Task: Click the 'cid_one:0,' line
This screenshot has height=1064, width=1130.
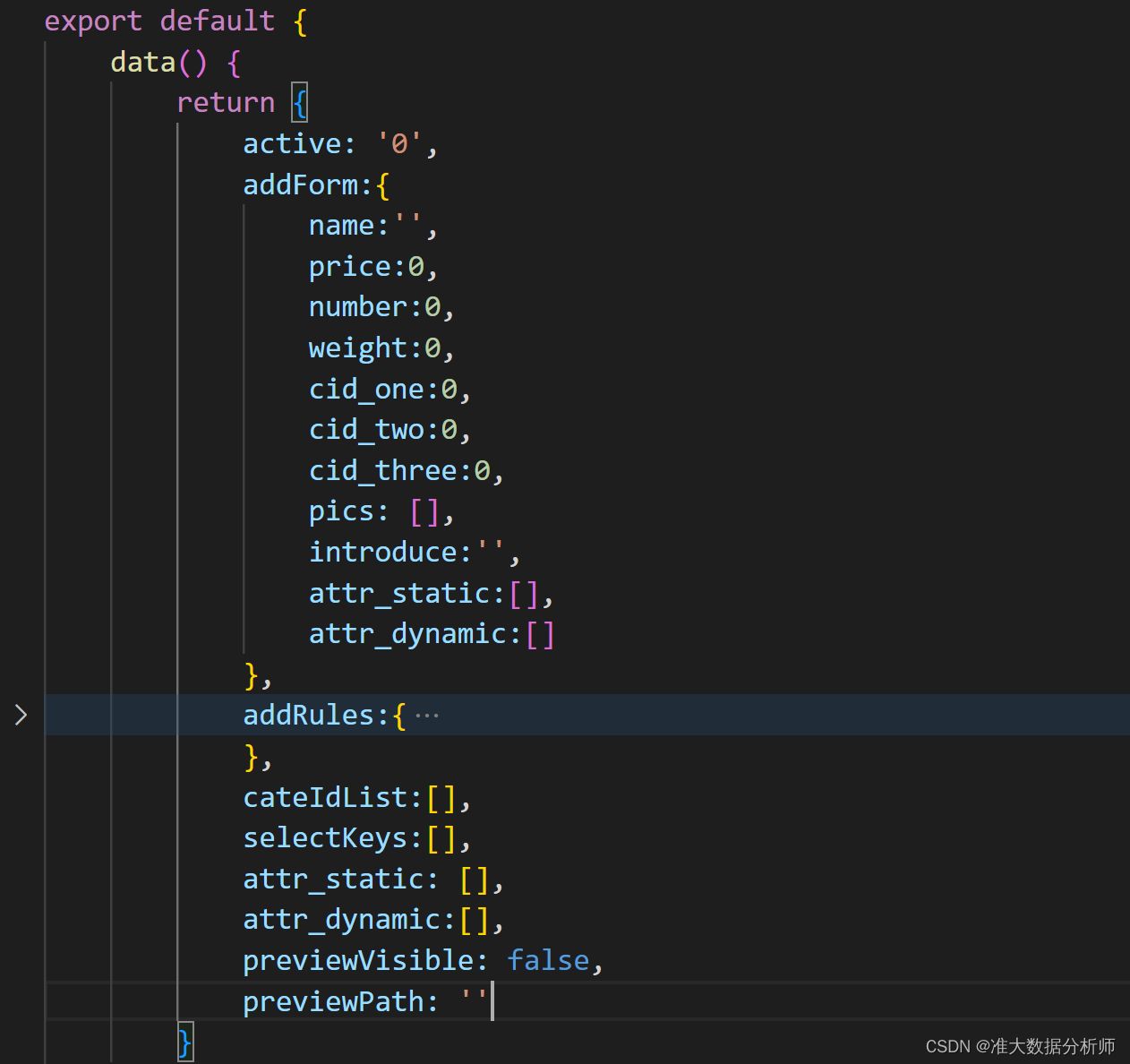Action: pos(390,389)
